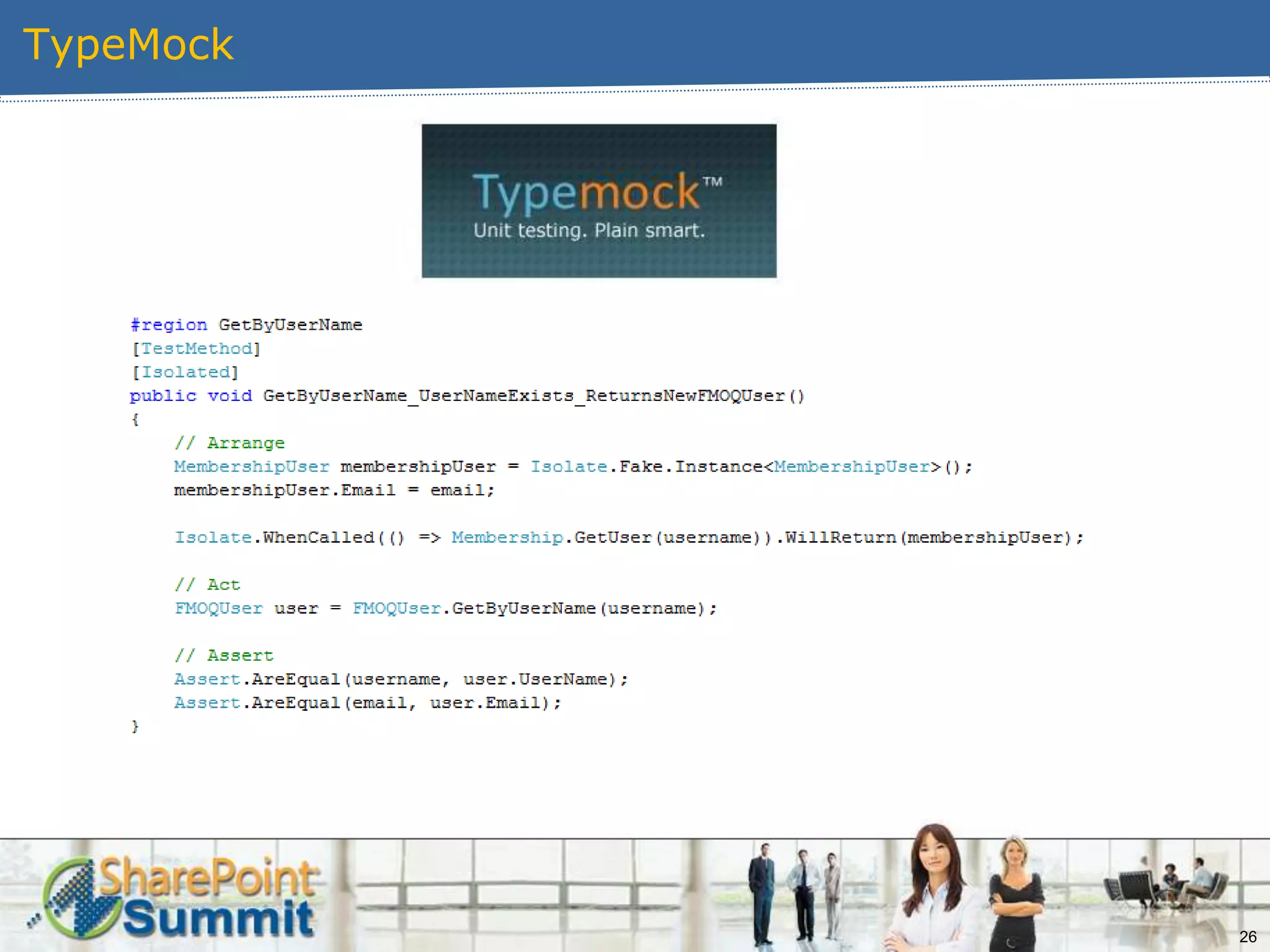Click the public void method declaration
The height and width of the screenshot is (952, 1270).
click(x=466, y=395)
